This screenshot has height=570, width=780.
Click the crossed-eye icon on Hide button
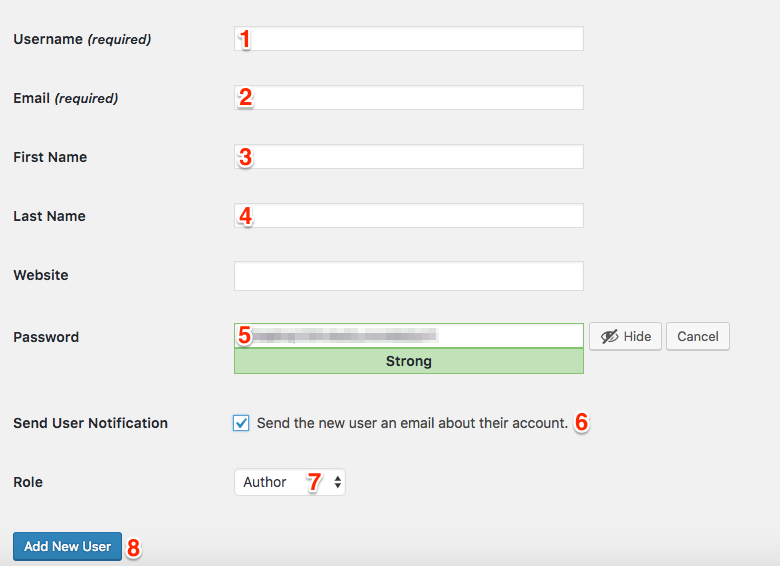(609, 337)
